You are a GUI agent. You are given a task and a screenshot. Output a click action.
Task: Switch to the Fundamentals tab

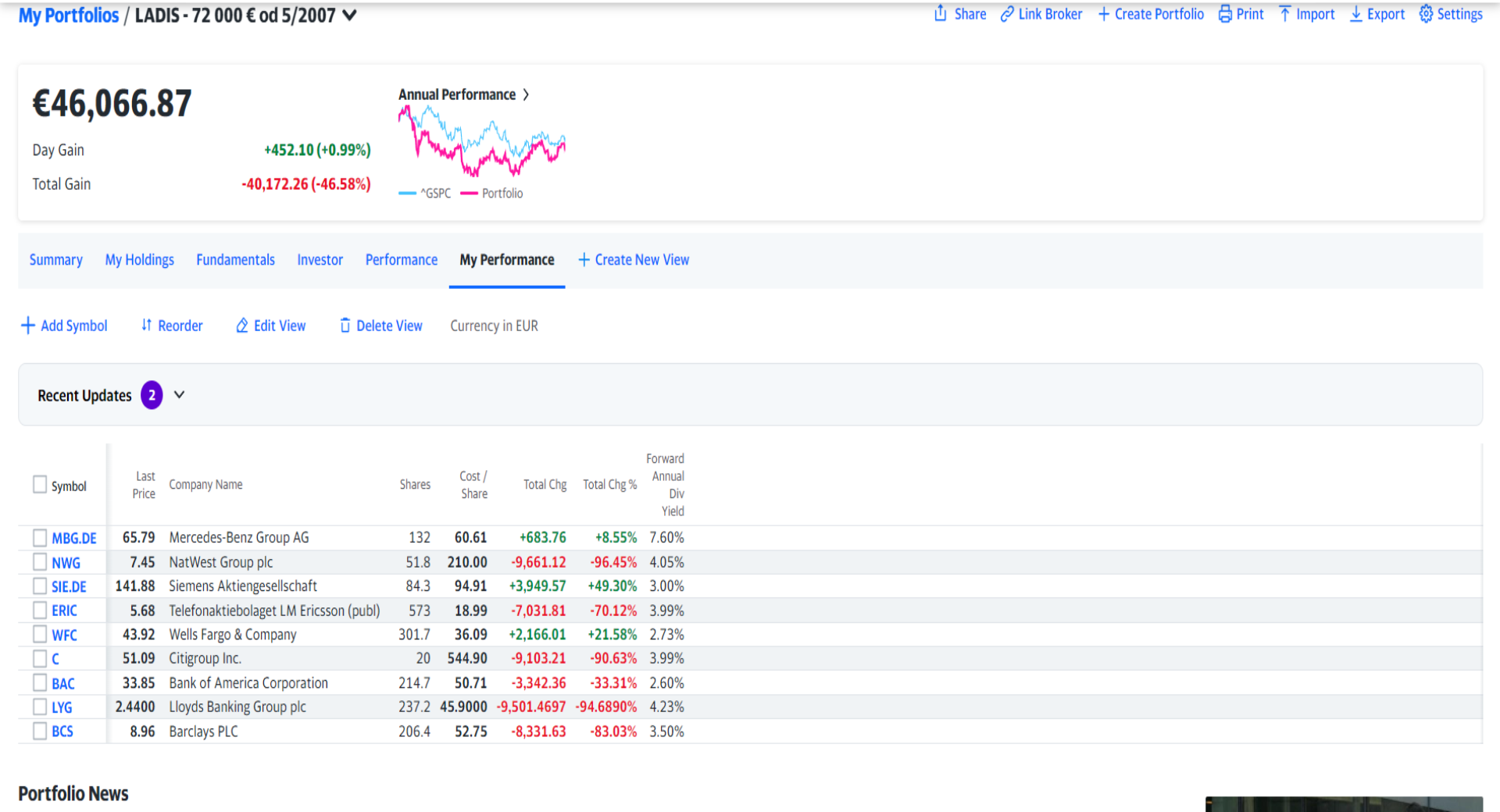pos(235,260)
